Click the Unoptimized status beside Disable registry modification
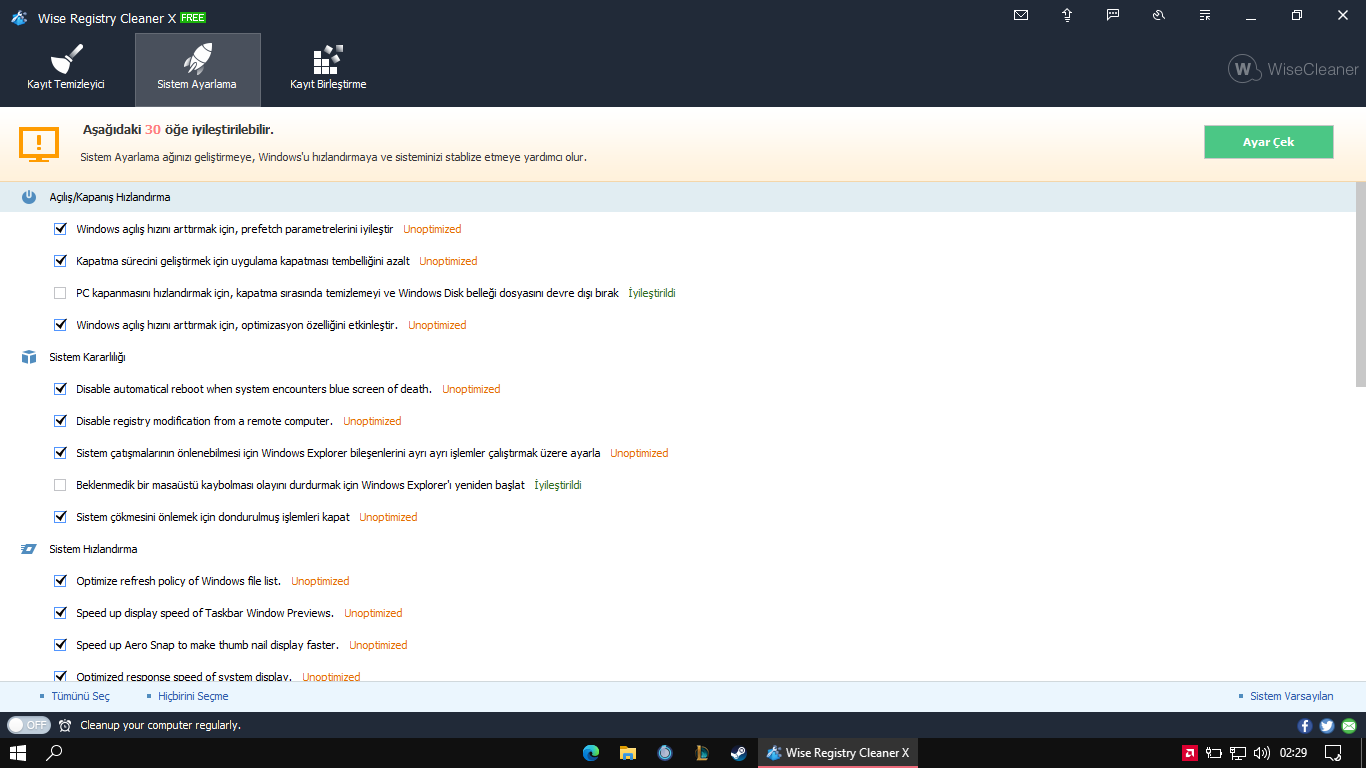This screenshot has width=1366, height=768. [372, 421]
